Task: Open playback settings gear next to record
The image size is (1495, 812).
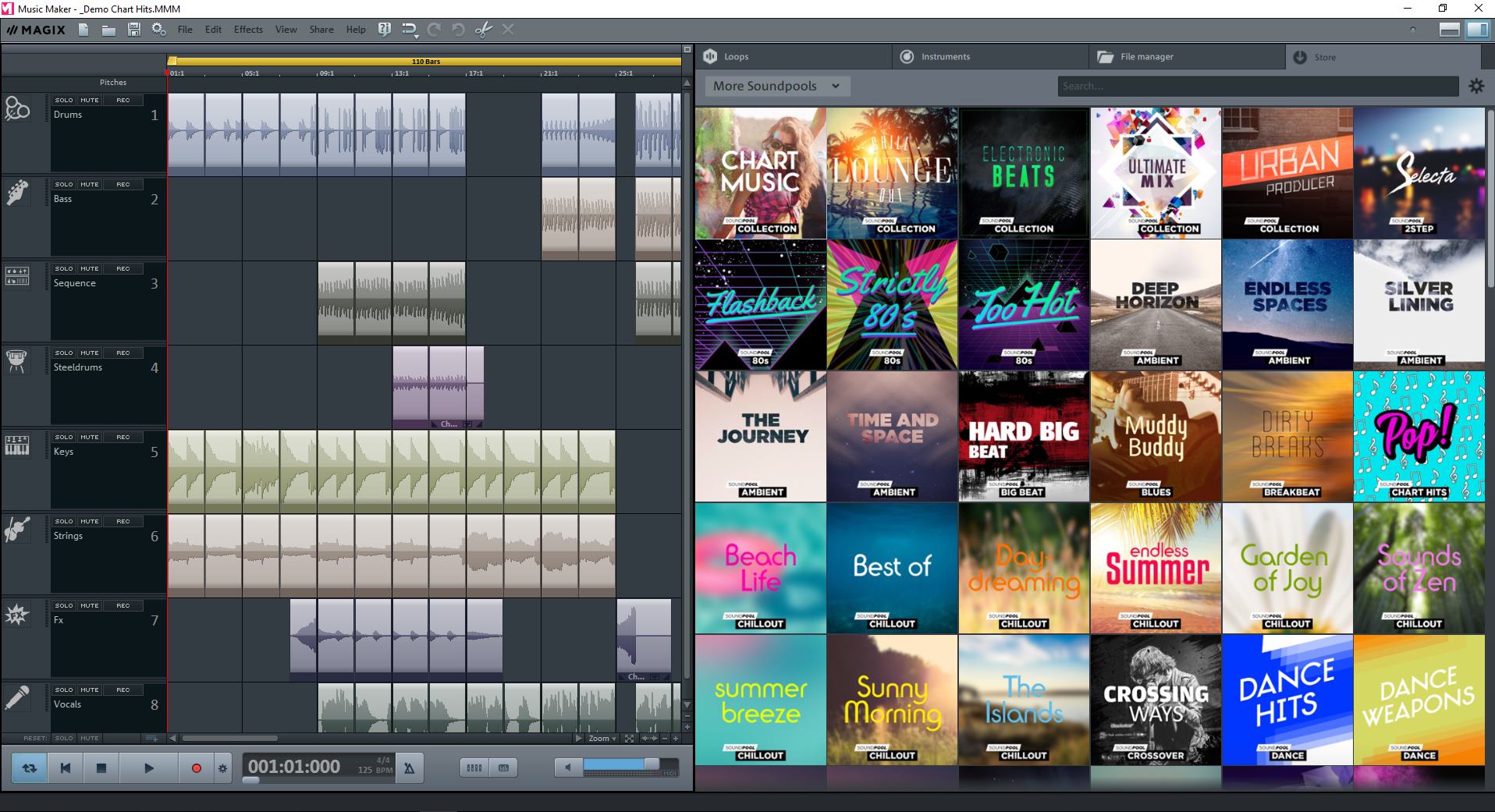Action: (x=222, y=768)
